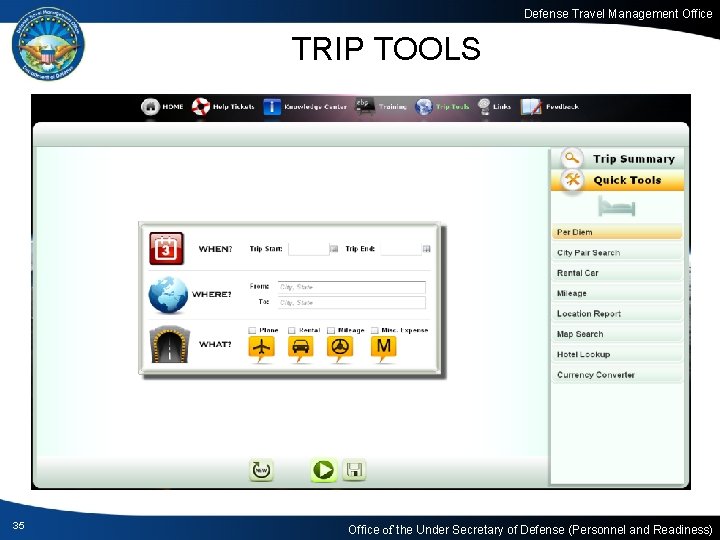720x540 pixels.
Task: Click the Trip Start date field
Action: (x=308, y=249)
